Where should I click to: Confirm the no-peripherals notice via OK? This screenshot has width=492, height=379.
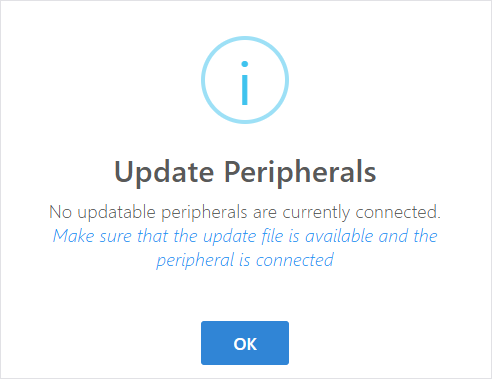[x=245, y=343]
